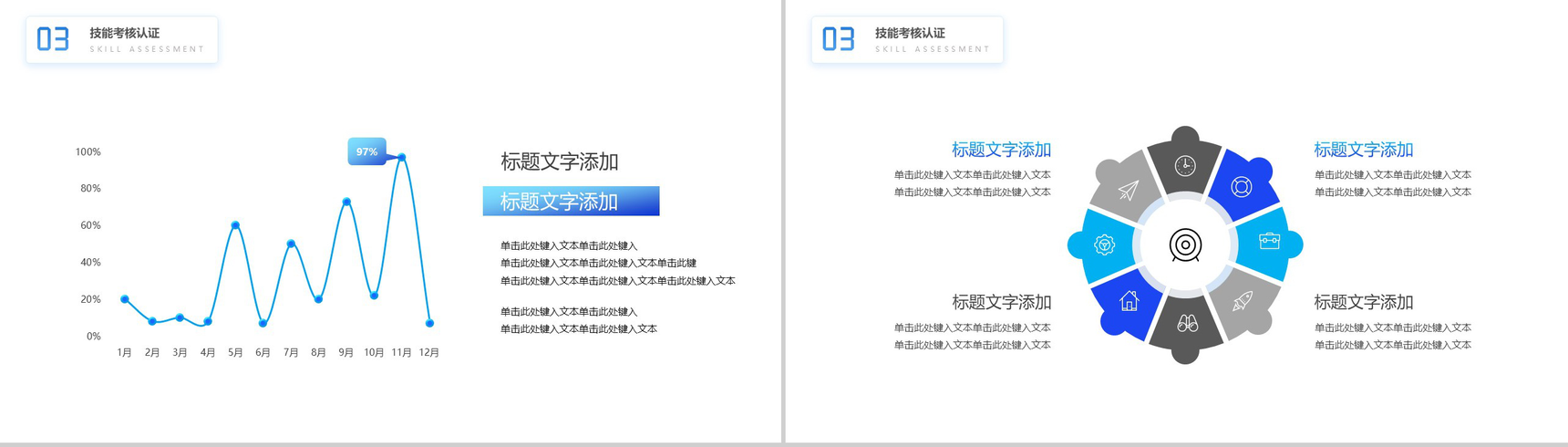
Task: Click the text line ending with 单击此键
Action: click(x=598, y=263)
